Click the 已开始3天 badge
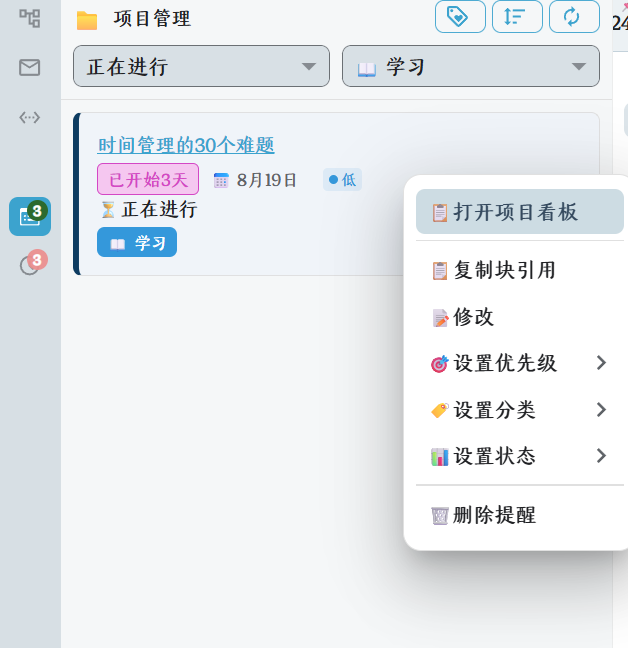This screenshot has height=648, width=628. [148, 179]
